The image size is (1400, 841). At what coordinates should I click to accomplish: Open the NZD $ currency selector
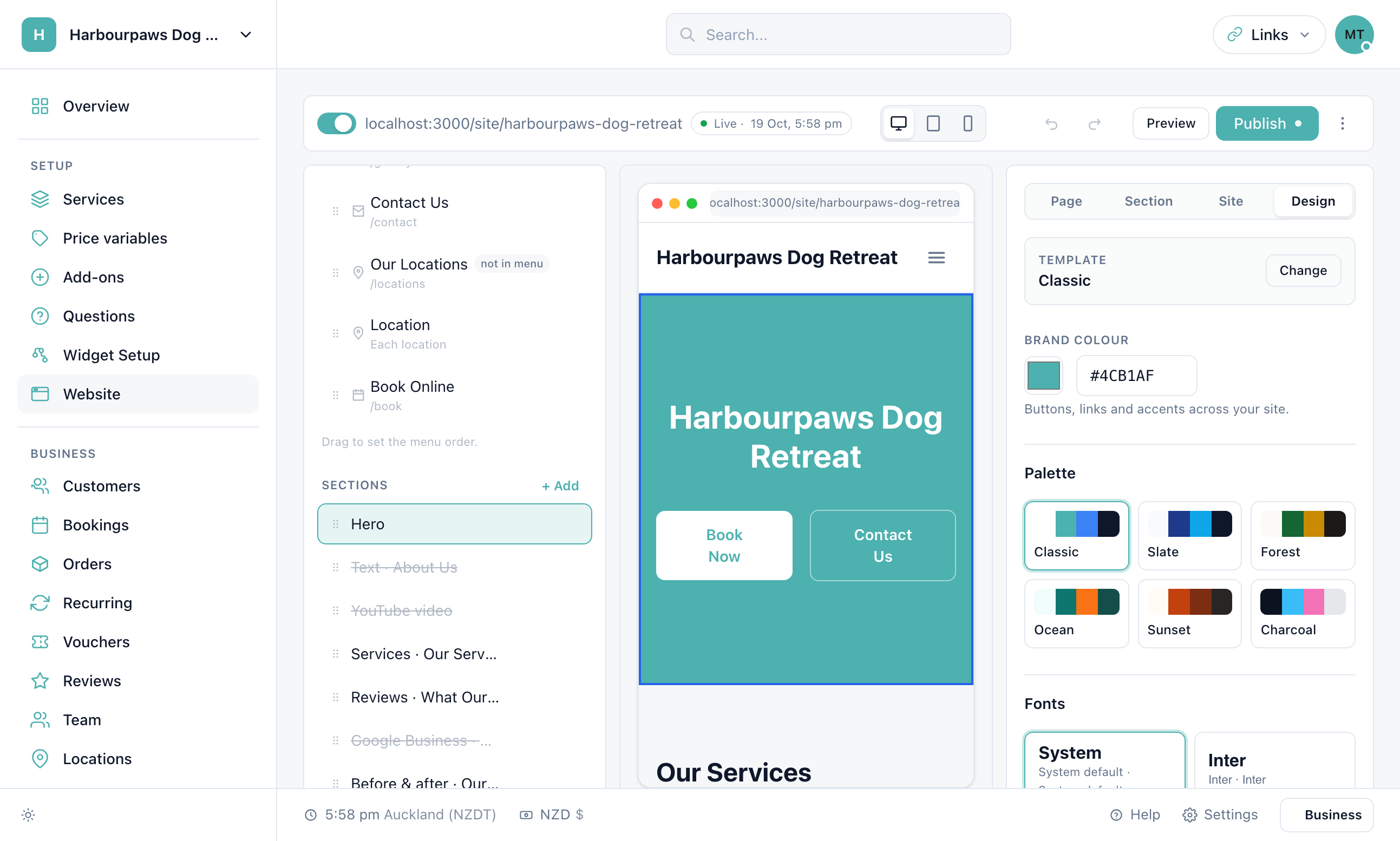(x=551, y=814)
